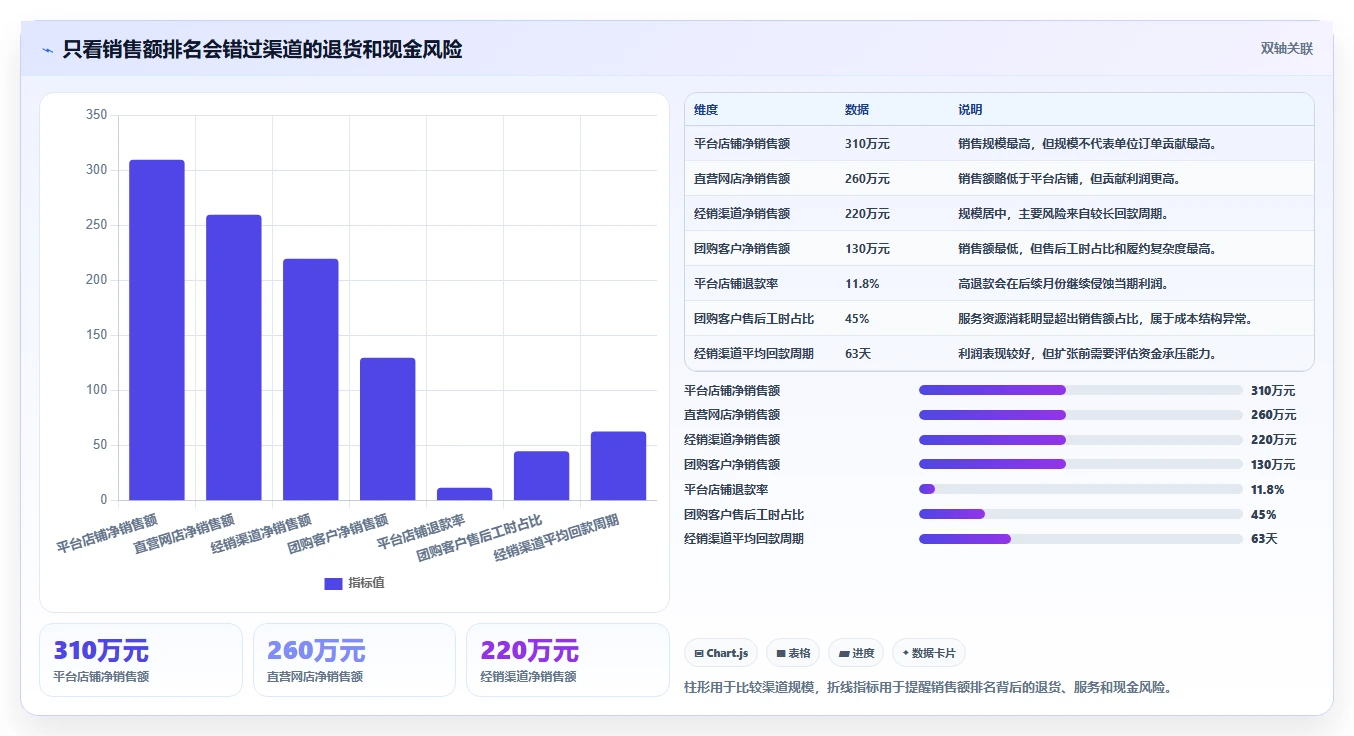Click the 经销渠道平均回款周期 progress bar
This screenshot has height=736, width=1354.
1081,539
